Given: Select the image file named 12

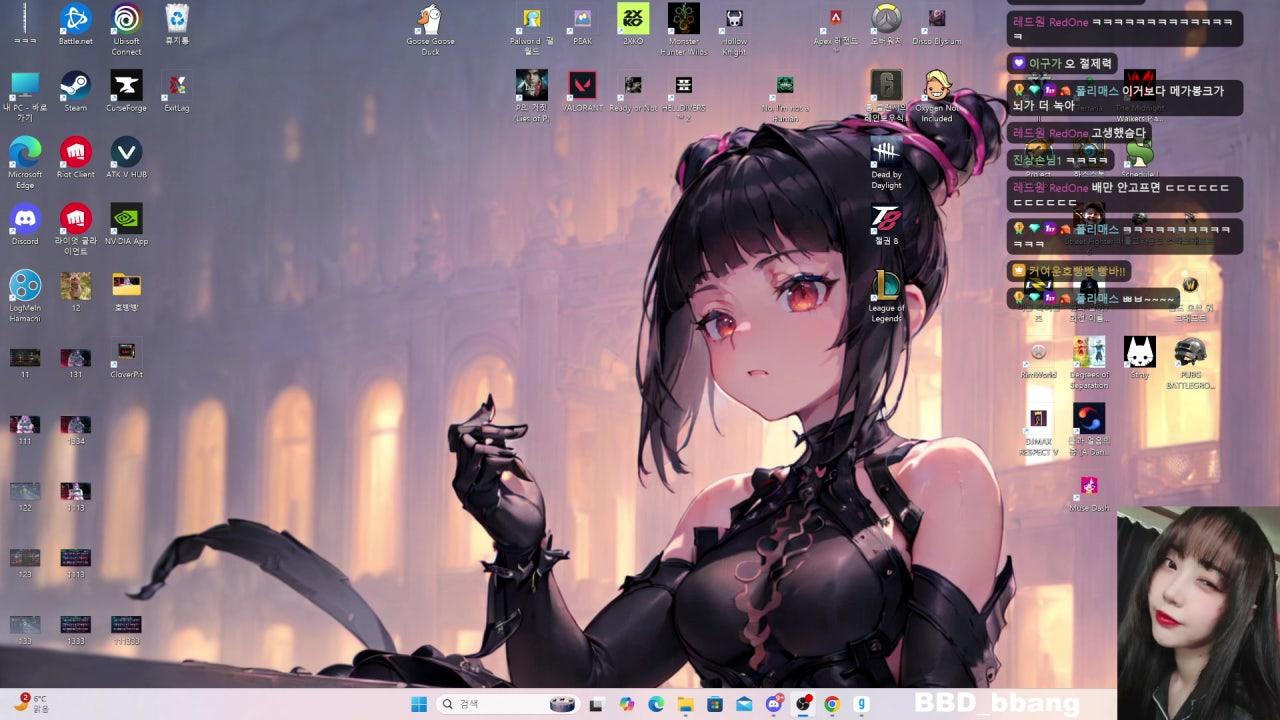Looking at the screenshot, I should [x=75, y=291].
